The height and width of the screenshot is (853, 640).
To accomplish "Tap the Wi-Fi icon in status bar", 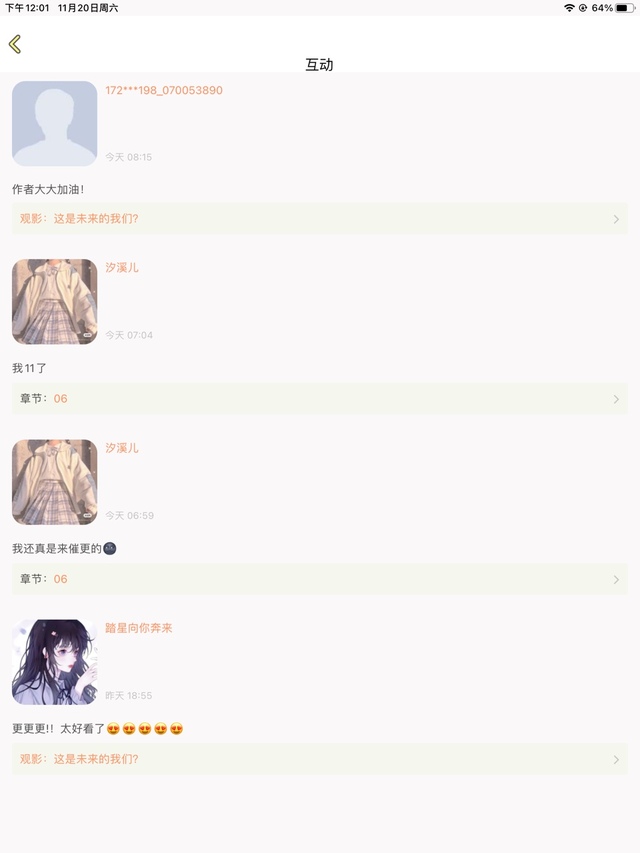I will point(569,8).
